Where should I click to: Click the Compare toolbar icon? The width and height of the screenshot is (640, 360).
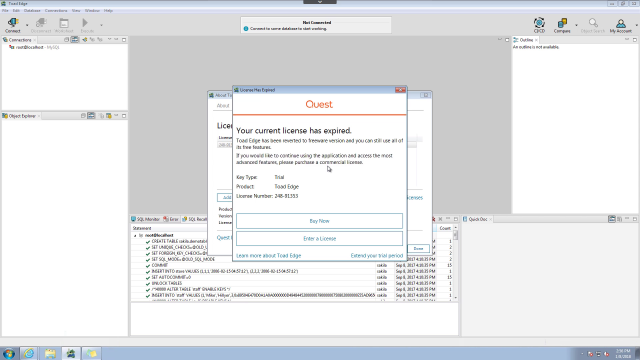point(562,25)
